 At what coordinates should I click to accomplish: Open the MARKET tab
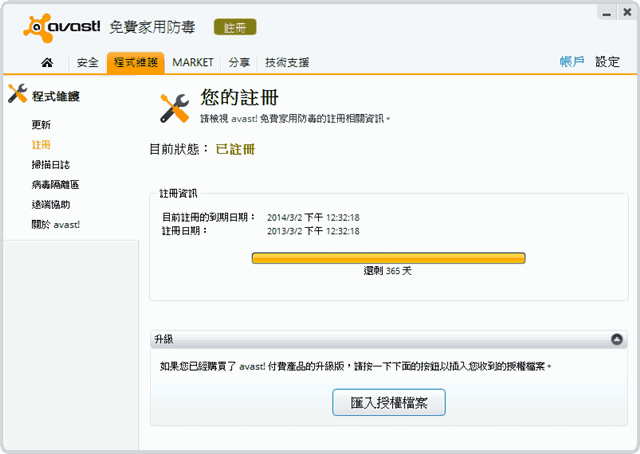(193, 62)
